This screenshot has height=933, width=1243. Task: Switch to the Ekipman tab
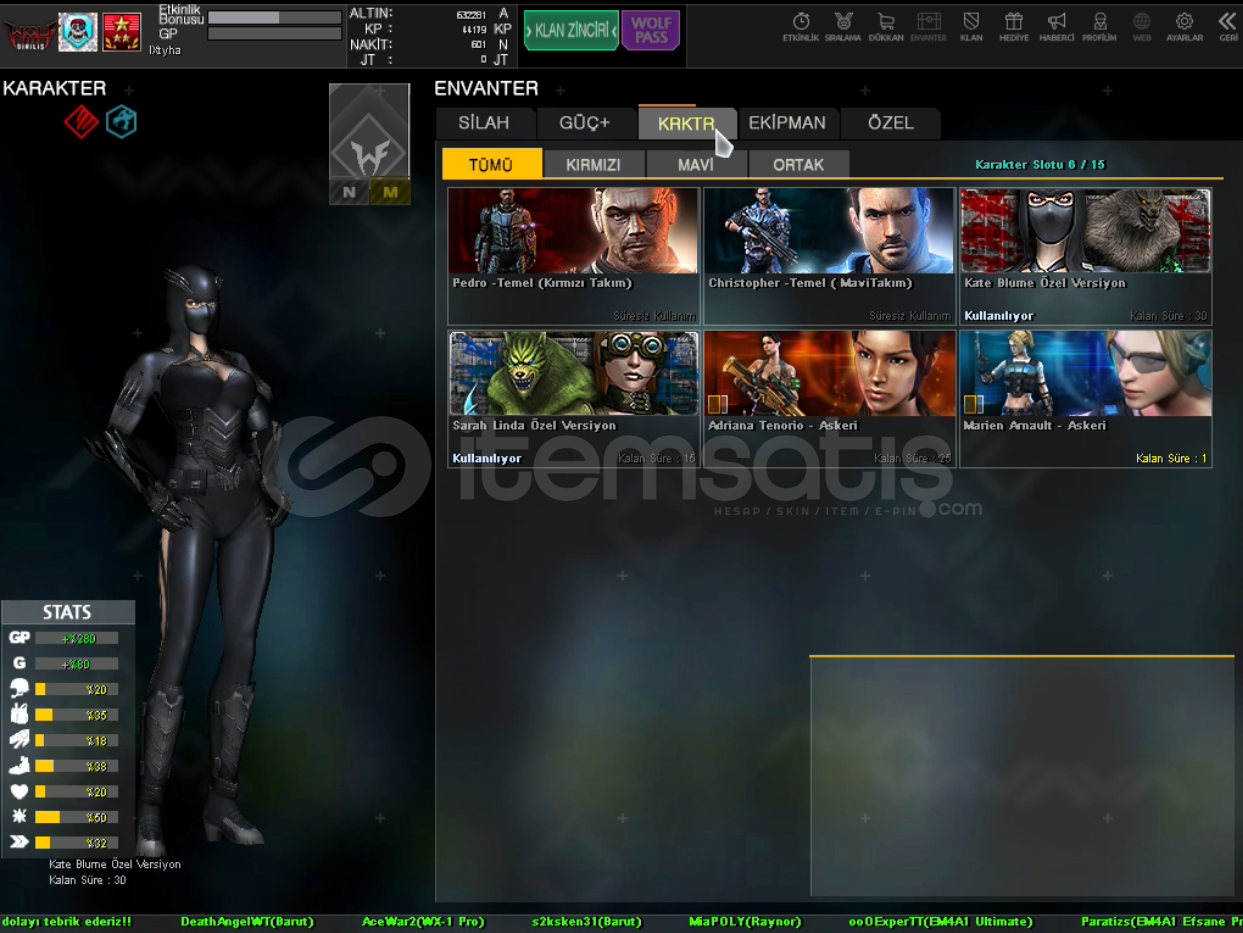click(x=787, y=123)
